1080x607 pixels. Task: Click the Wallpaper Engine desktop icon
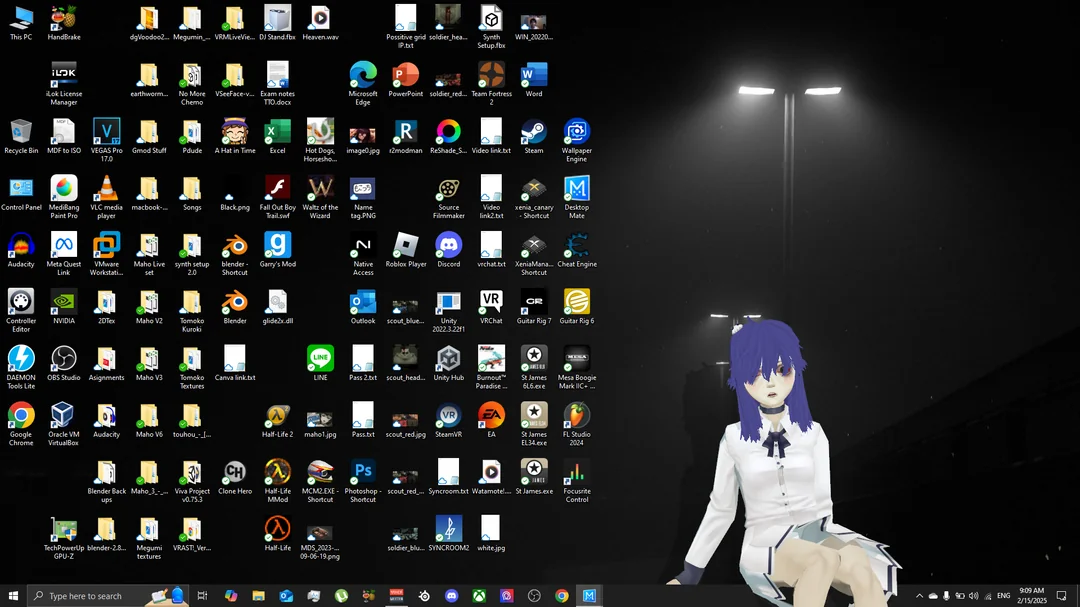point(577,140)
